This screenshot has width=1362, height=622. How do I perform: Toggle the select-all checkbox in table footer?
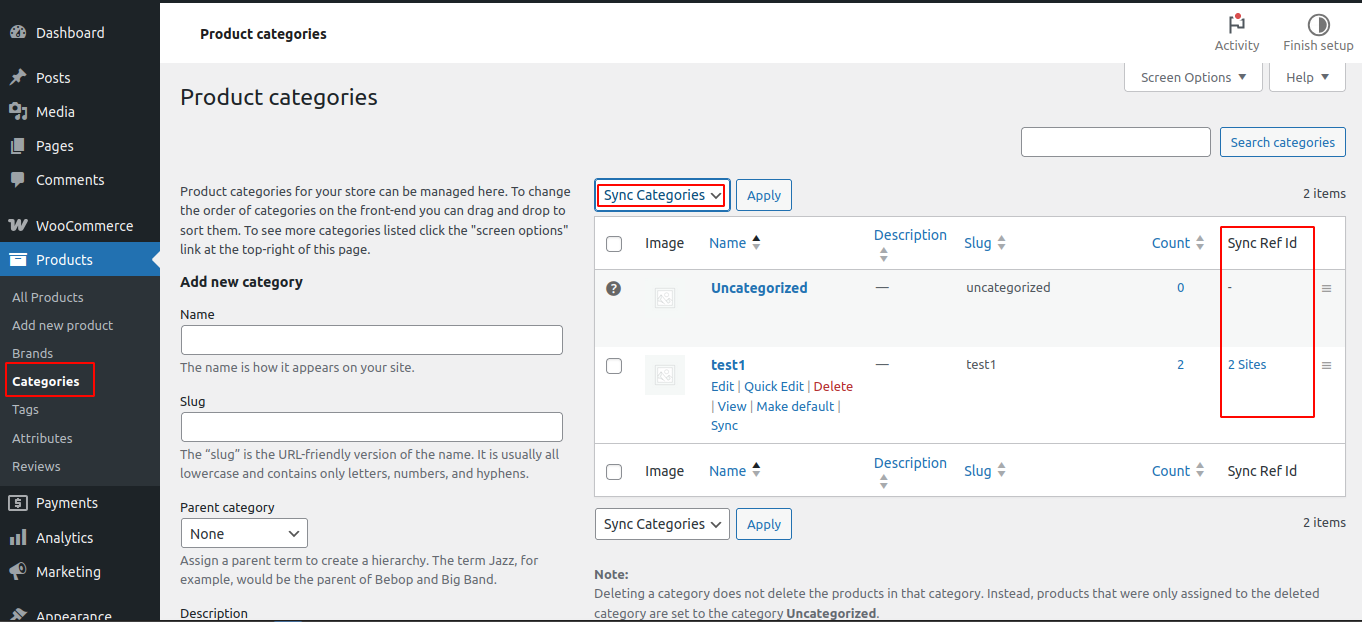pyautogui.click(x=614, y=472)
